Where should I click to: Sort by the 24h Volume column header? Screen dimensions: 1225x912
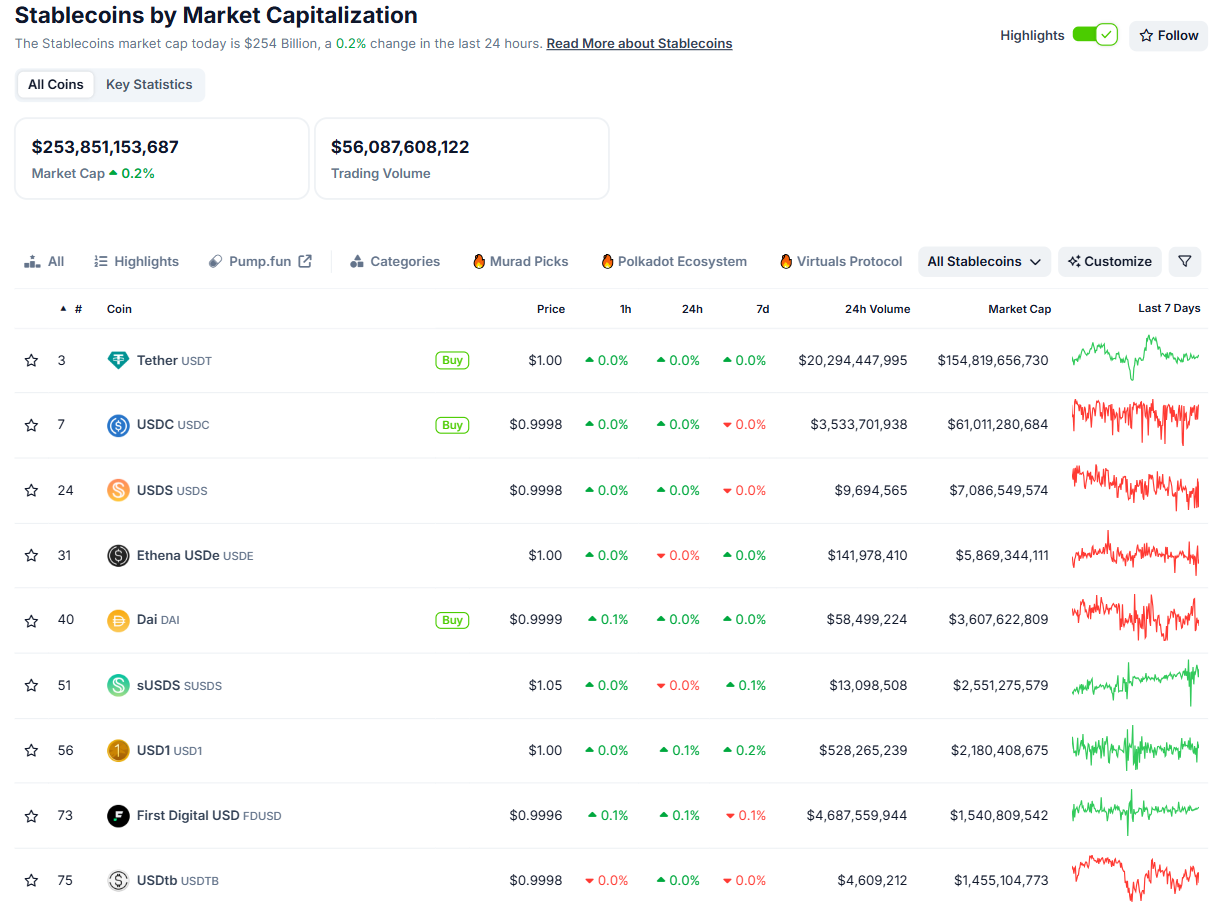click(877, 309)
